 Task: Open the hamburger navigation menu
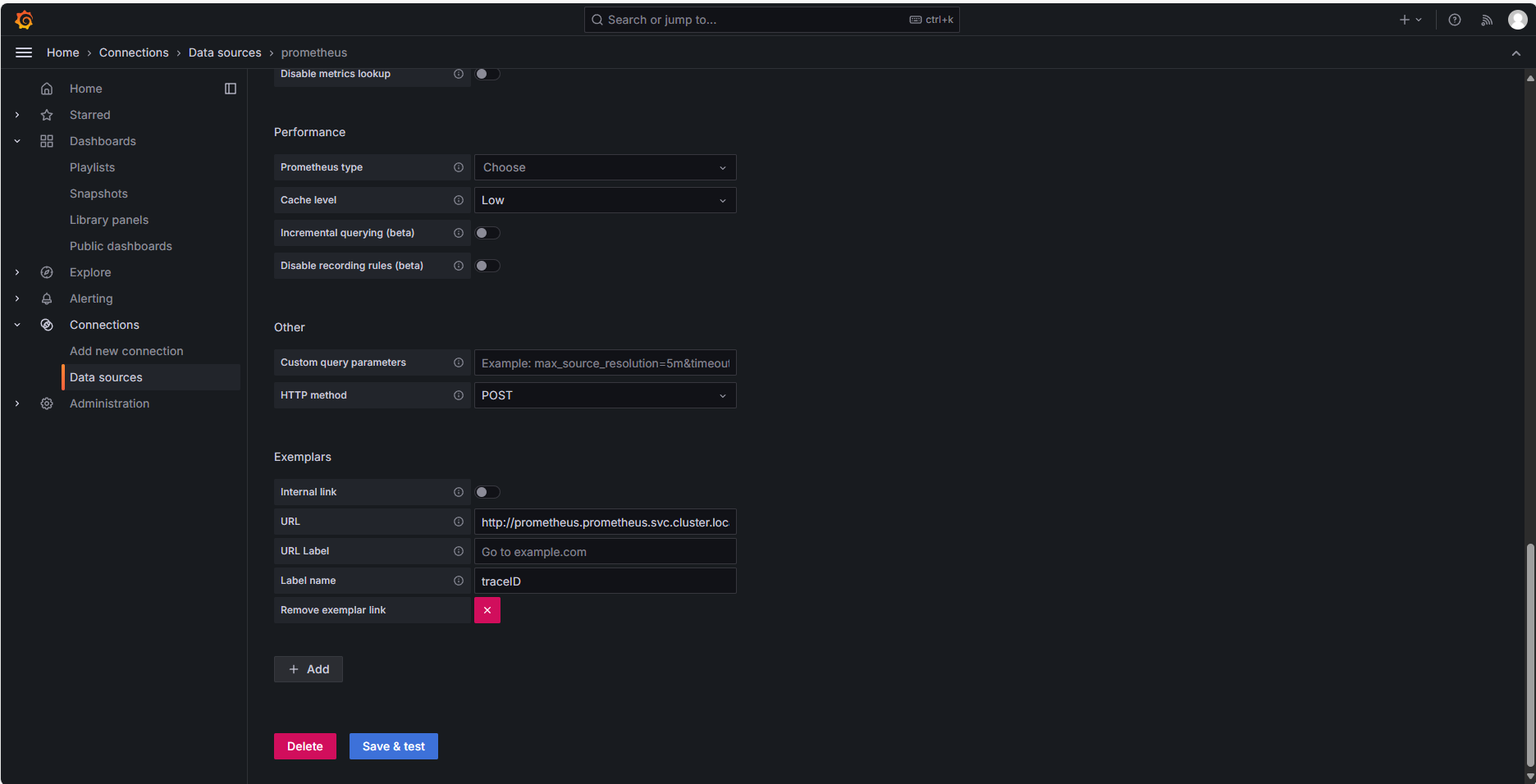[24, 52]
